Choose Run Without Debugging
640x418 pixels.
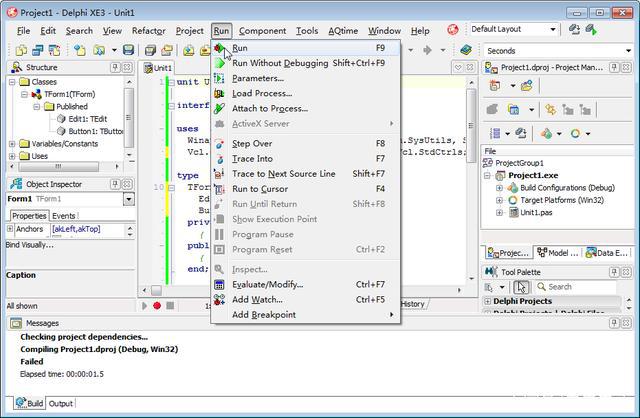click(x=305, y=63)
